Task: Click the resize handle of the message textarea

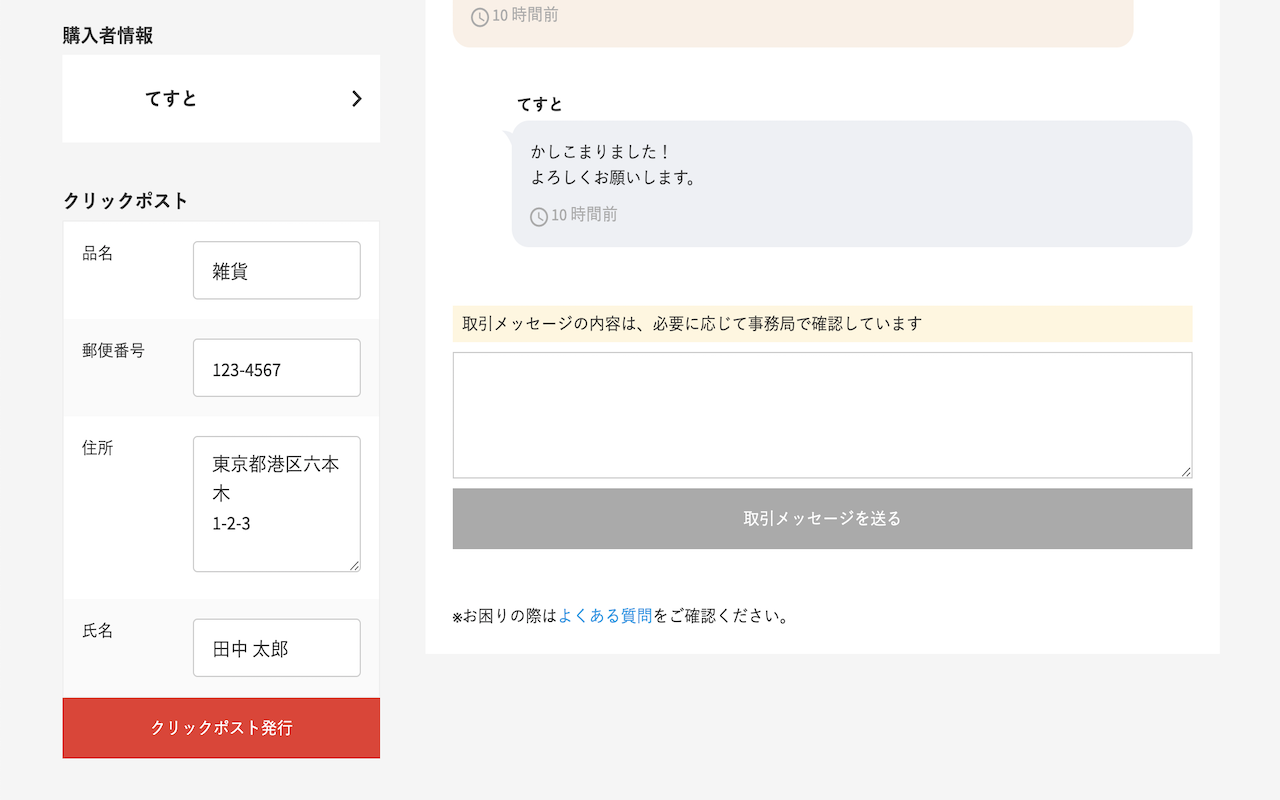Action: tap(1186, 471)
